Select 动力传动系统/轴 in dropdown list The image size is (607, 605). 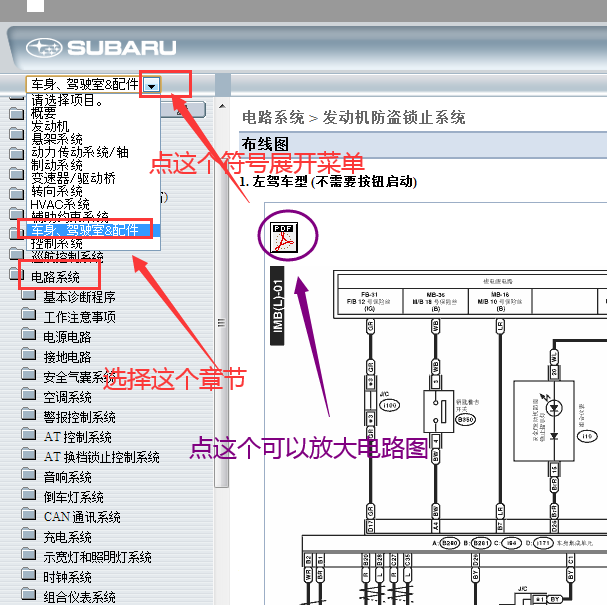79,152
